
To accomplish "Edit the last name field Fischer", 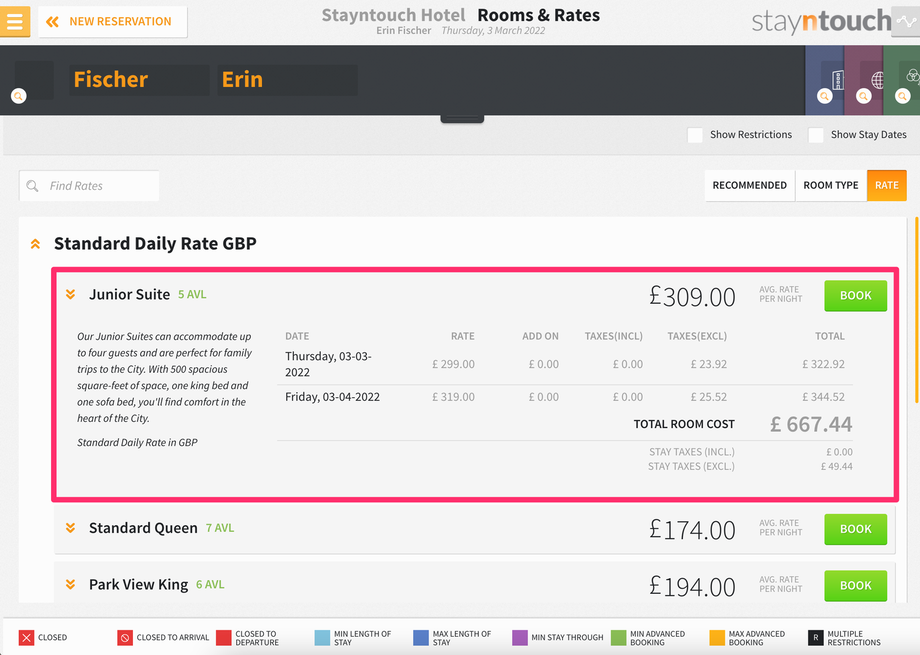I will coord(139,80).
